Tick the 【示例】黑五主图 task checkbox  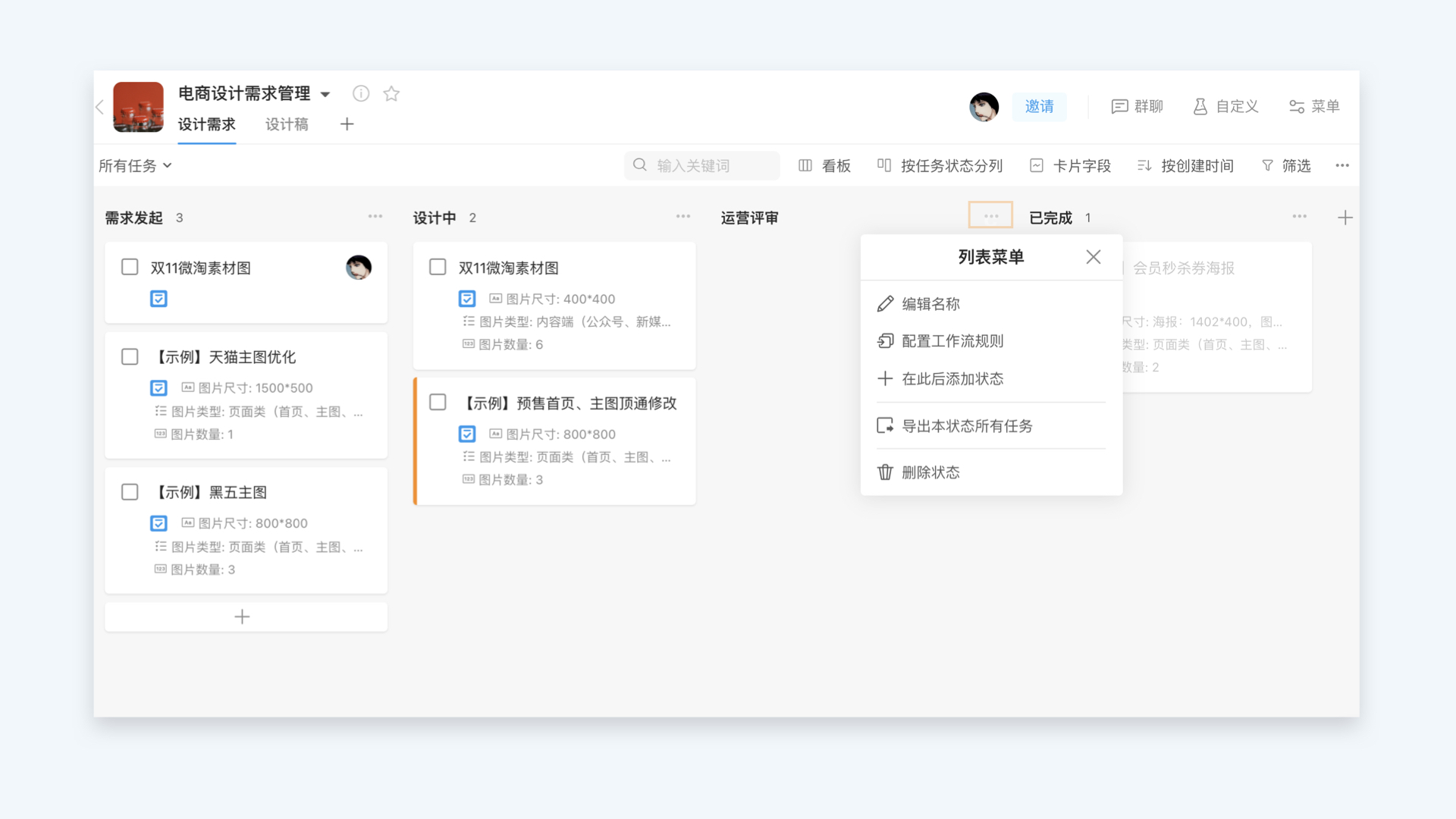tap(130, 492)
